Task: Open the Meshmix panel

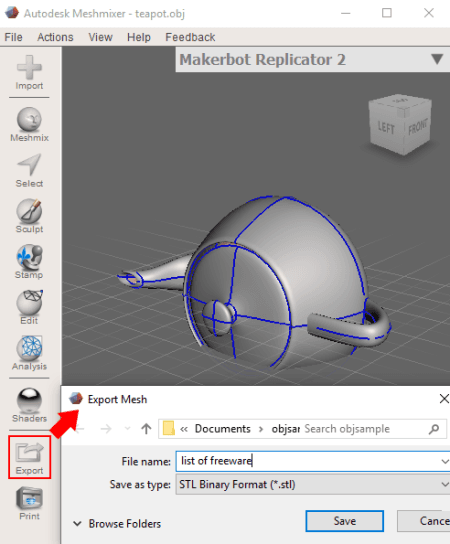Action: [x=29, y=125]
